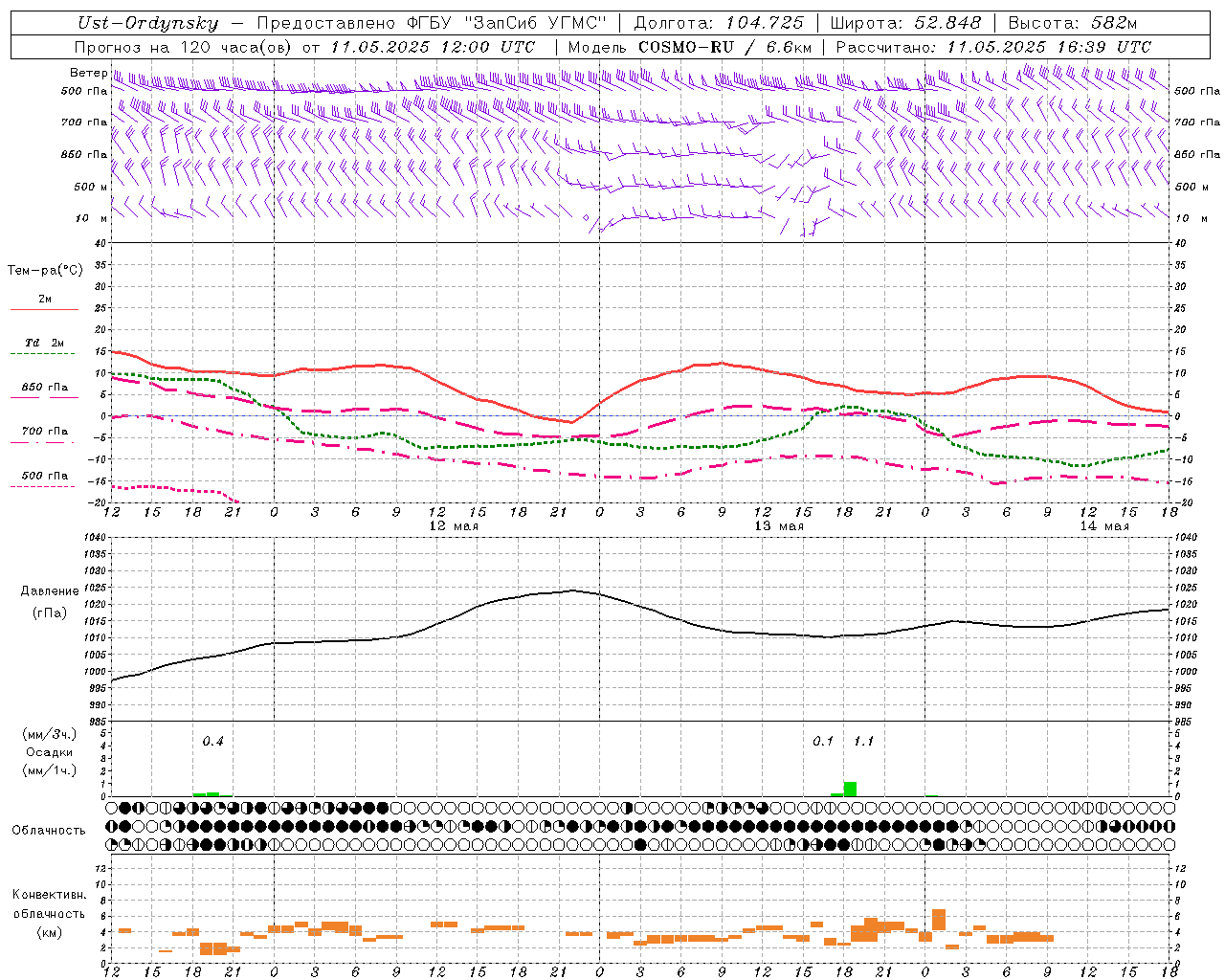Click the Давление pressure panel label
Image resolution: width=1225 pixels, height=980 pixels.
[x=50, y=590]
